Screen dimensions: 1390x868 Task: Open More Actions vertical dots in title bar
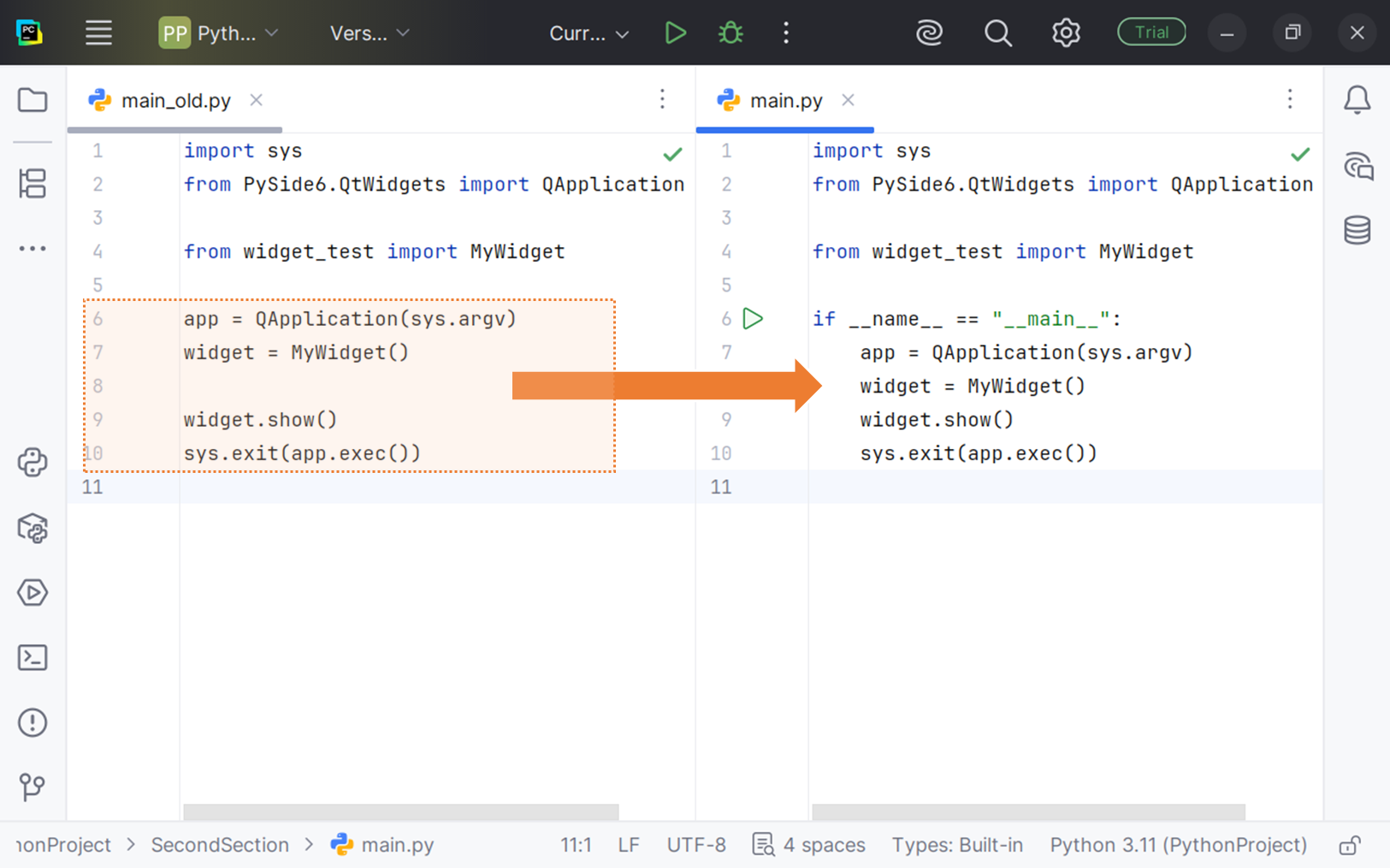tap(786, 33)
